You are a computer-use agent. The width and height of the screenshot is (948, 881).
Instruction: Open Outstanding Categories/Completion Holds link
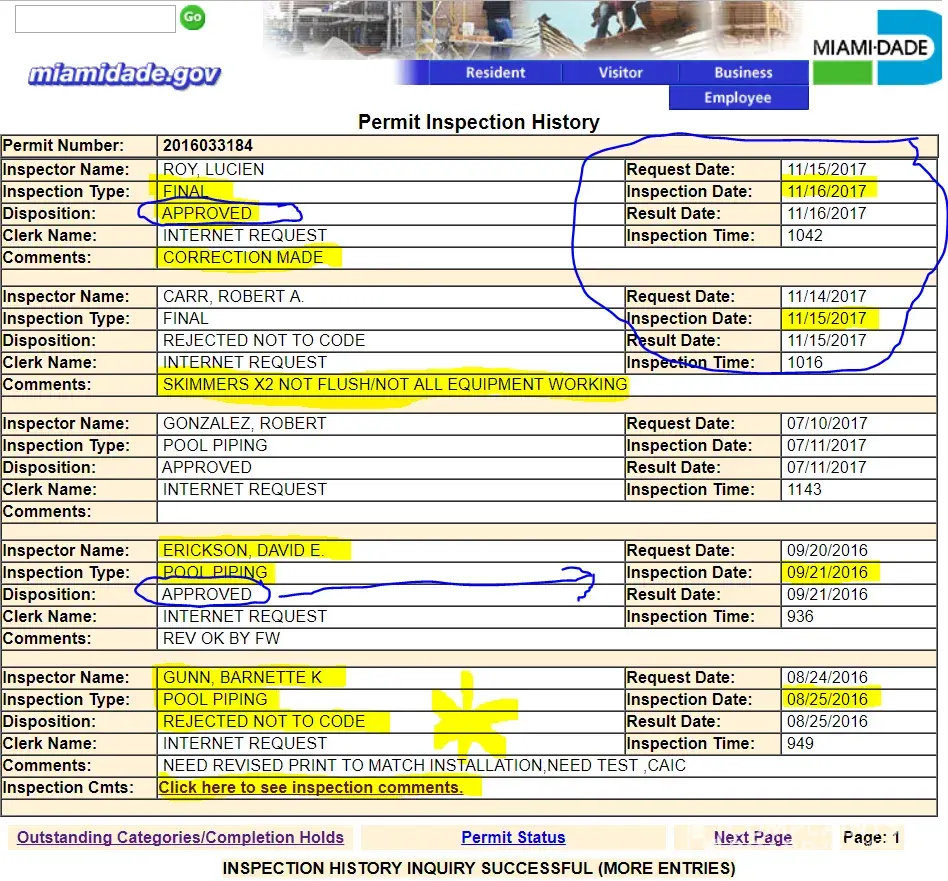[x=180, y=838]
